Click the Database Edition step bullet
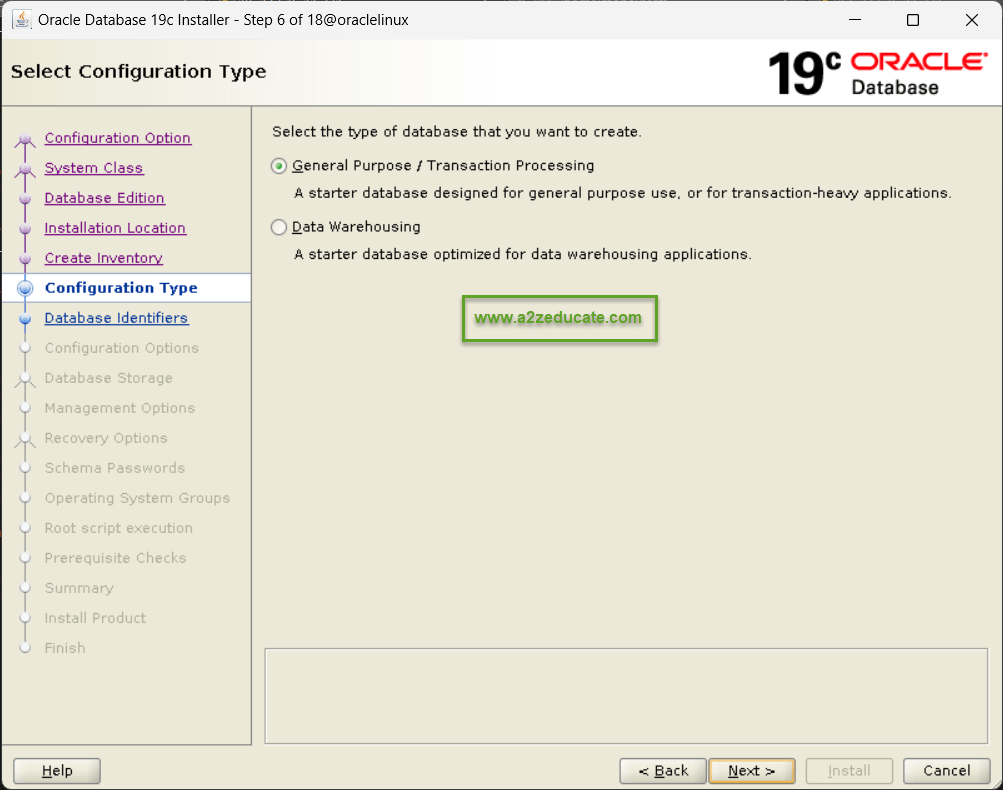Image resolution: width=1003 pixels, height=790 pixels. point(26,199)
